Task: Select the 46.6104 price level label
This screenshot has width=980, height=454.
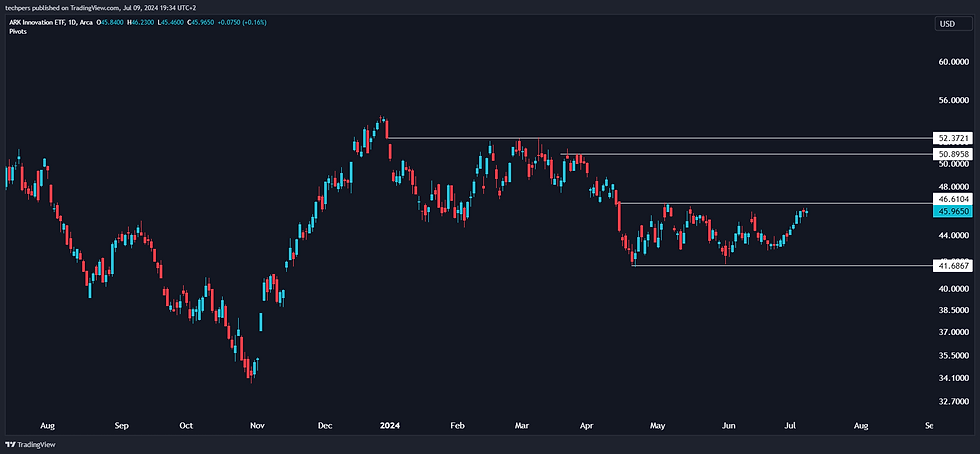Action: pos(951,199)
